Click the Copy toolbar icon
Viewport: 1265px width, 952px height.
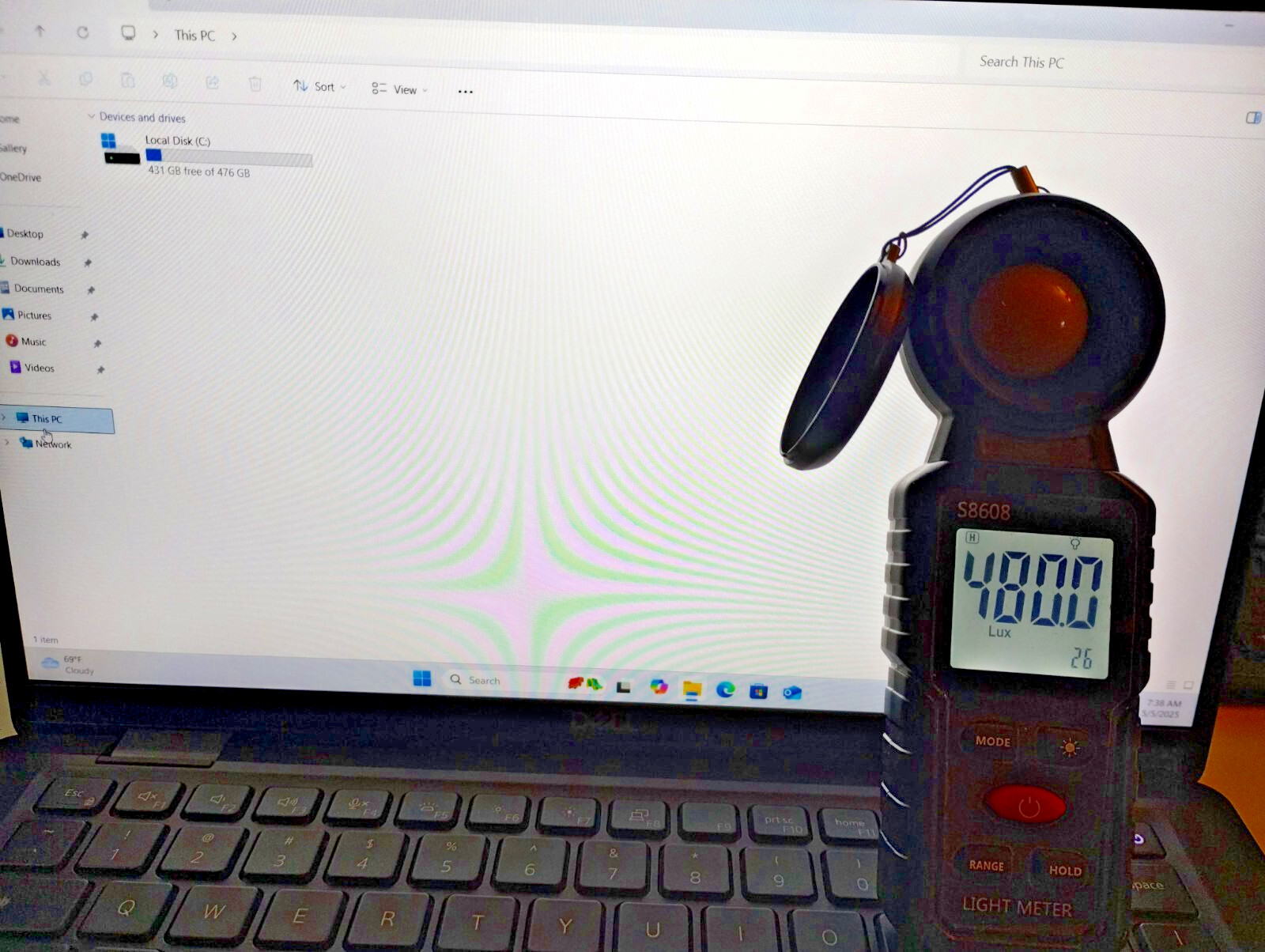point(85,79)
